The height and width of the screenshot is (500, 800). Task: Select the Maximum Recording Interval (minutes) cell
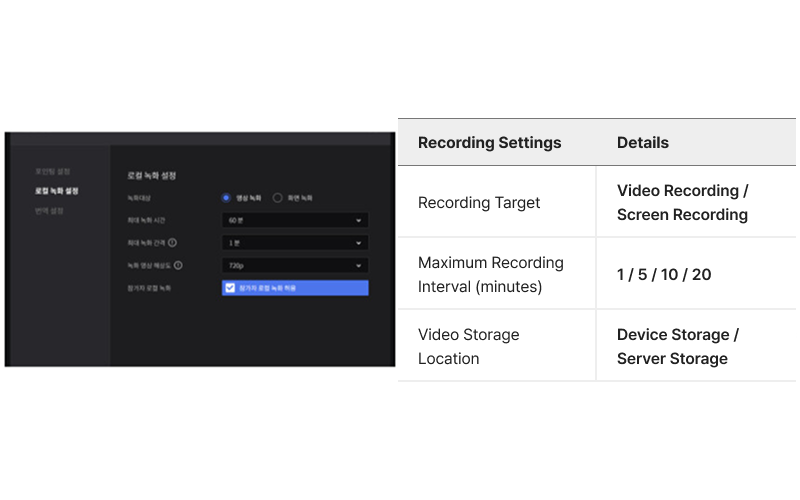tap(490, 274)
